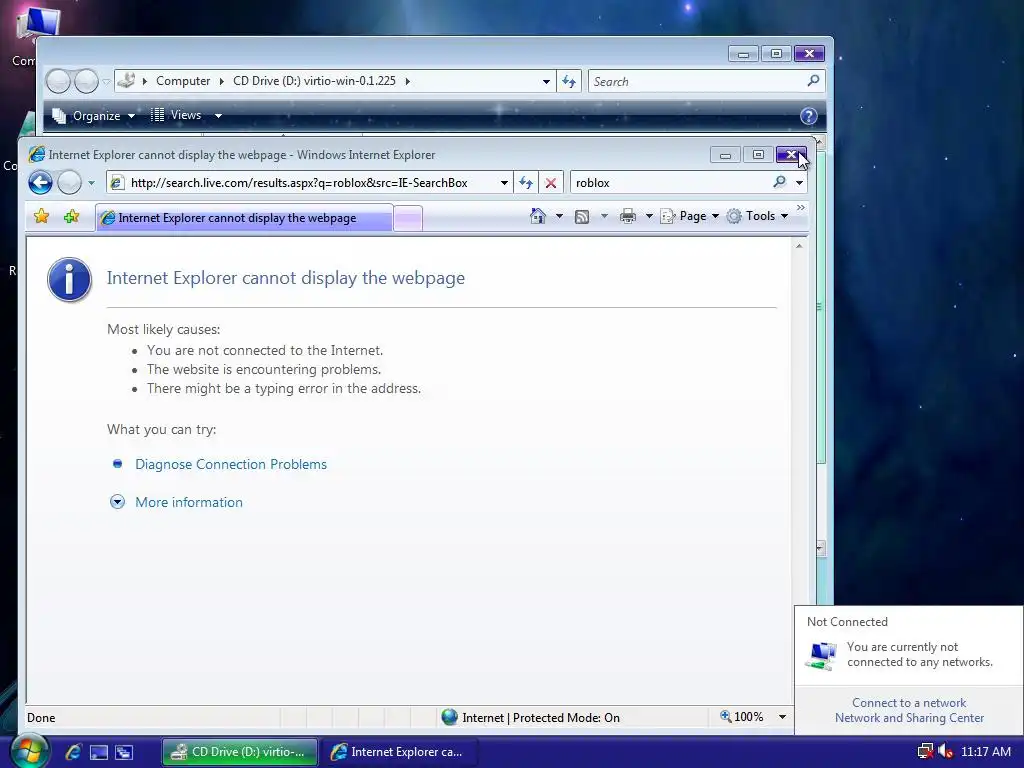Expand Explorer address bar history dropdown
1024x768 pixels.
(546, 82)
